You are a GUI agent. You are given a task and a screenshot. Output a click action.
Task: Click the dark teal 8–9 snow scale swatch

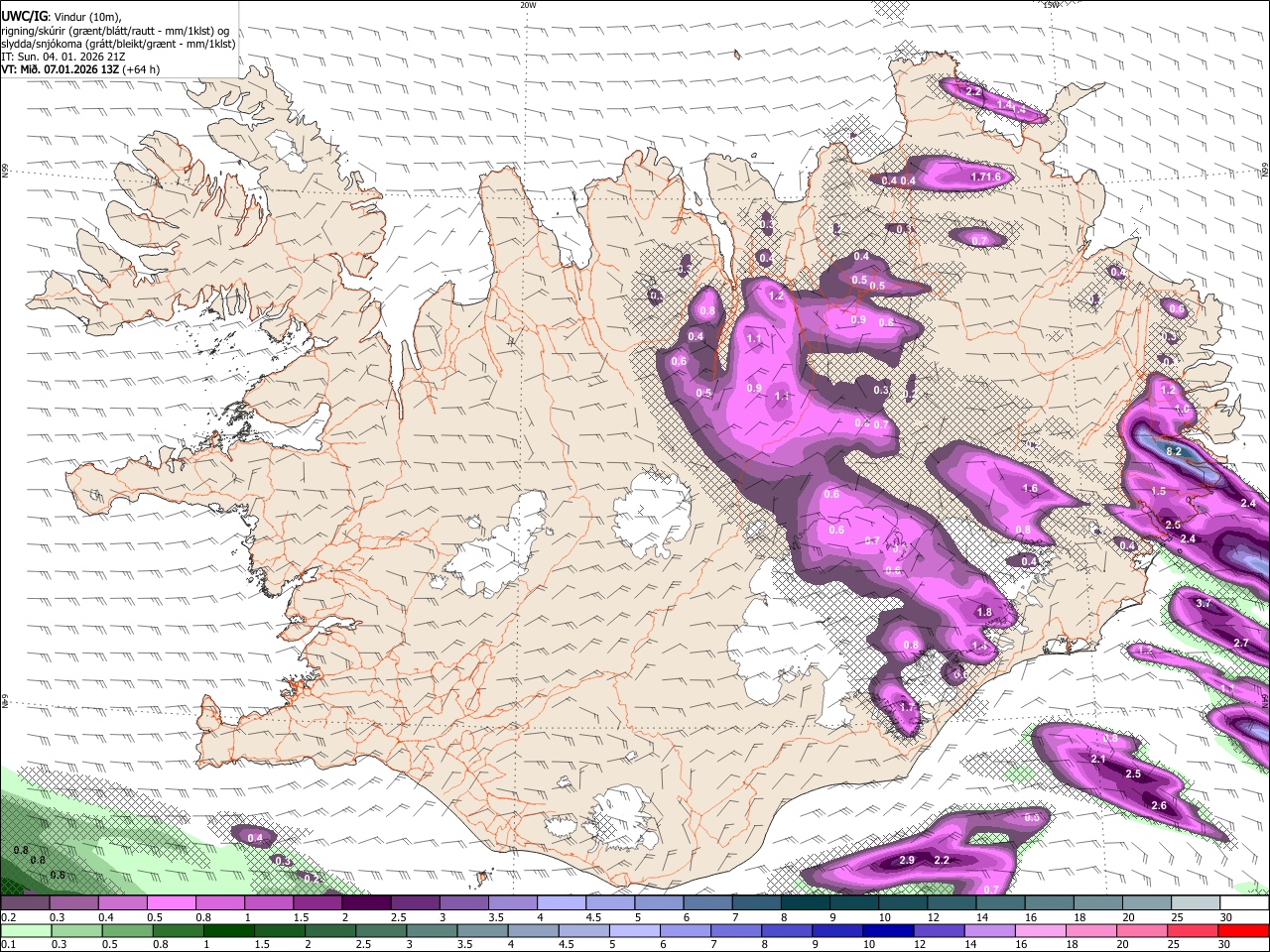click(x=805, y=903)
